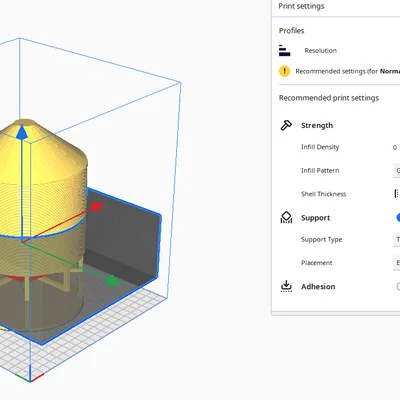This screenshot has height=400, width=400.
Task: Click the Adhesion section title
Action: point(318,286)
